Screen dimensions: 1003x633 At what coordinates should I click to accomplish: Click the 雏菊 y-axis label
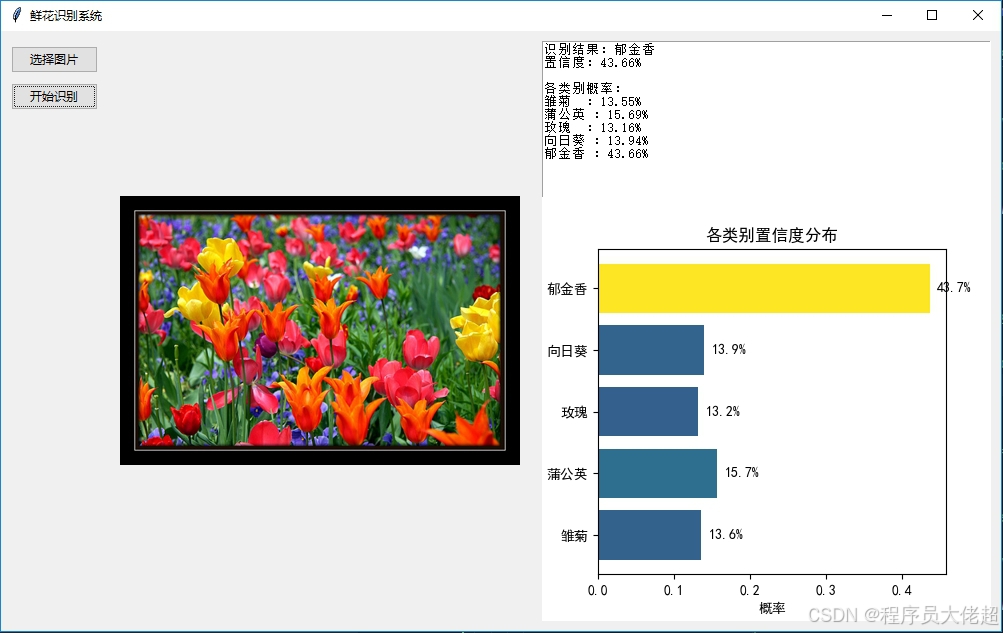pos(574,536)
